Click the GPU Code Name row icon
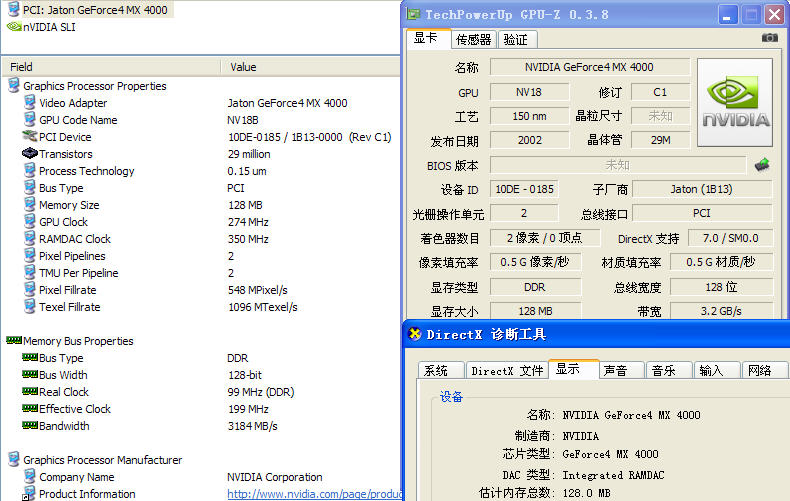790x501 pixels. [30, 119]
